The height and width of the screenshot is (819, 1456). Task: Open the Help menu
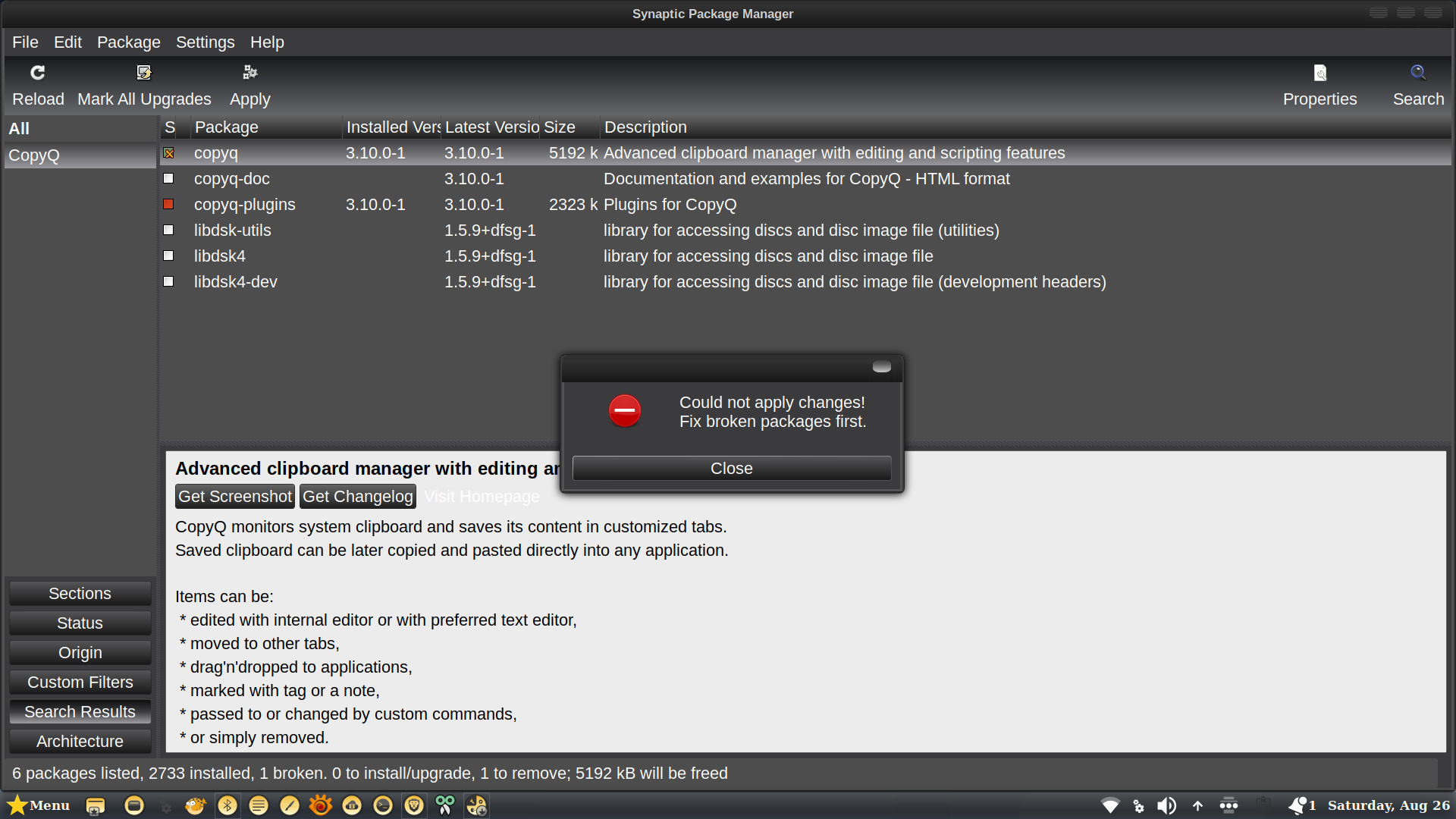[x=267, y=42]
